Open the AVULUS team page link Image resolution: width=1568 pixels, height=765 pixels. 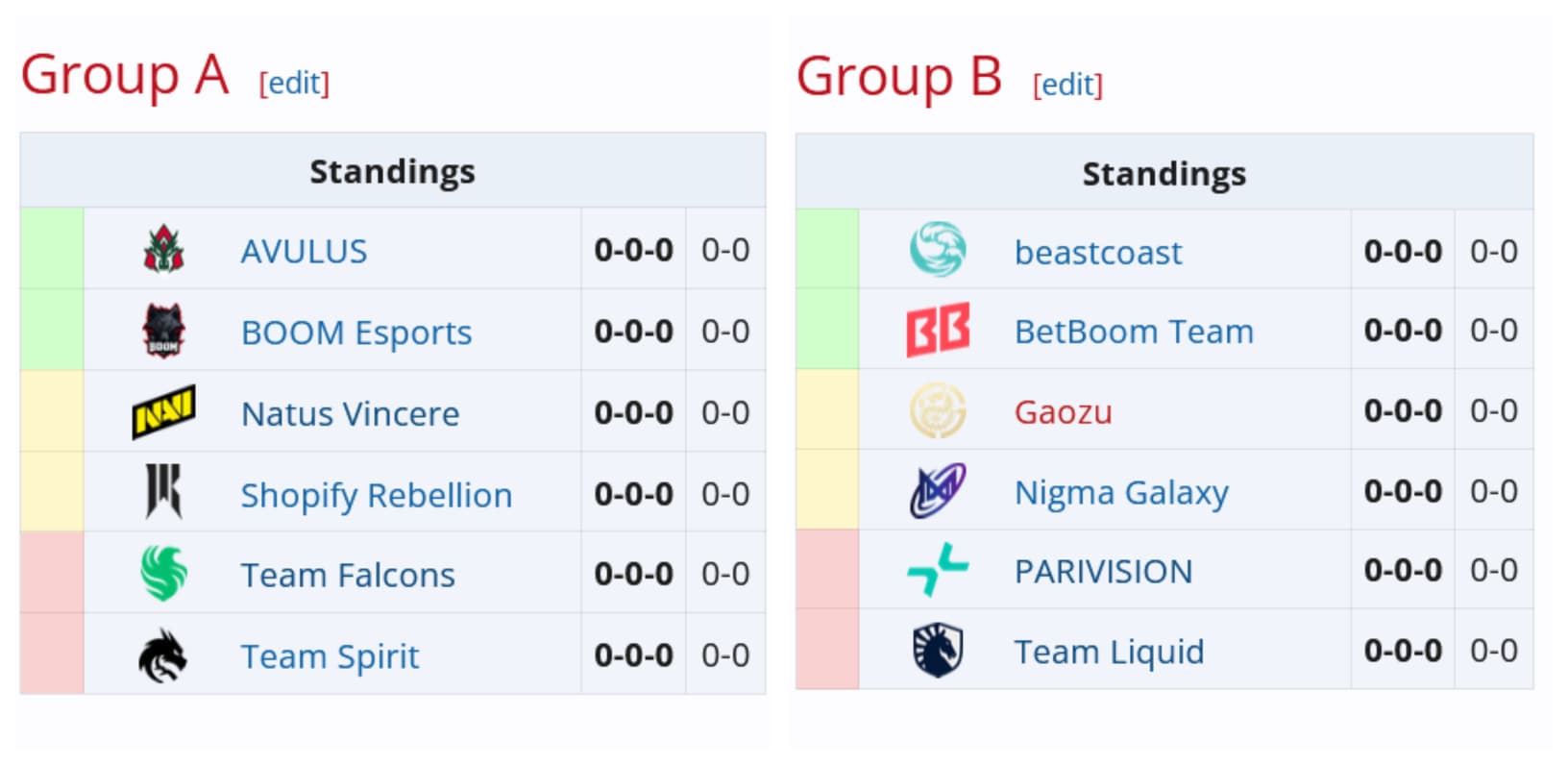[302, 251]
